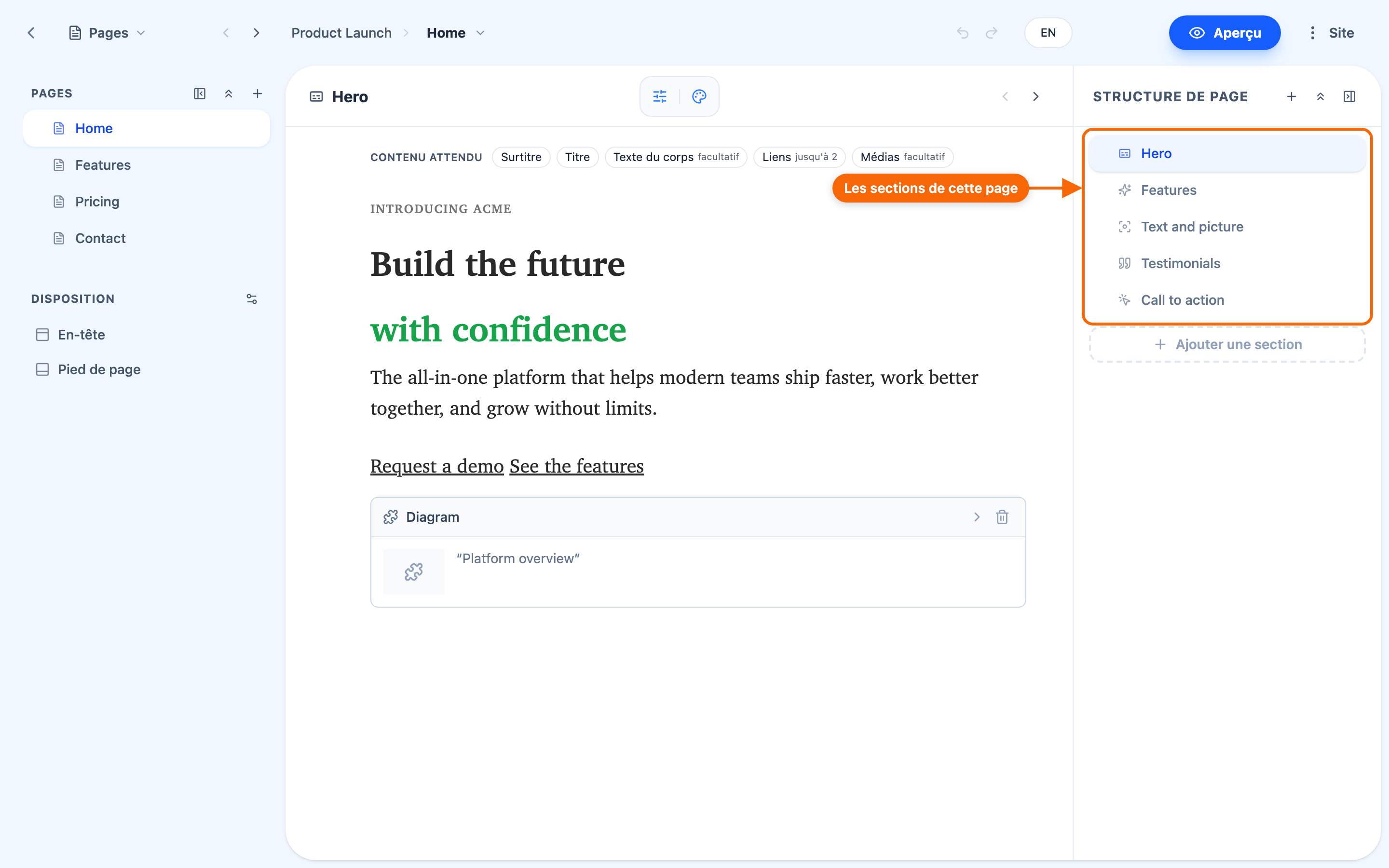Switch to the section settings sliders tab
Image resolution: width=1389 pixels, height=868 pixels.
click(x=660, y=96)
